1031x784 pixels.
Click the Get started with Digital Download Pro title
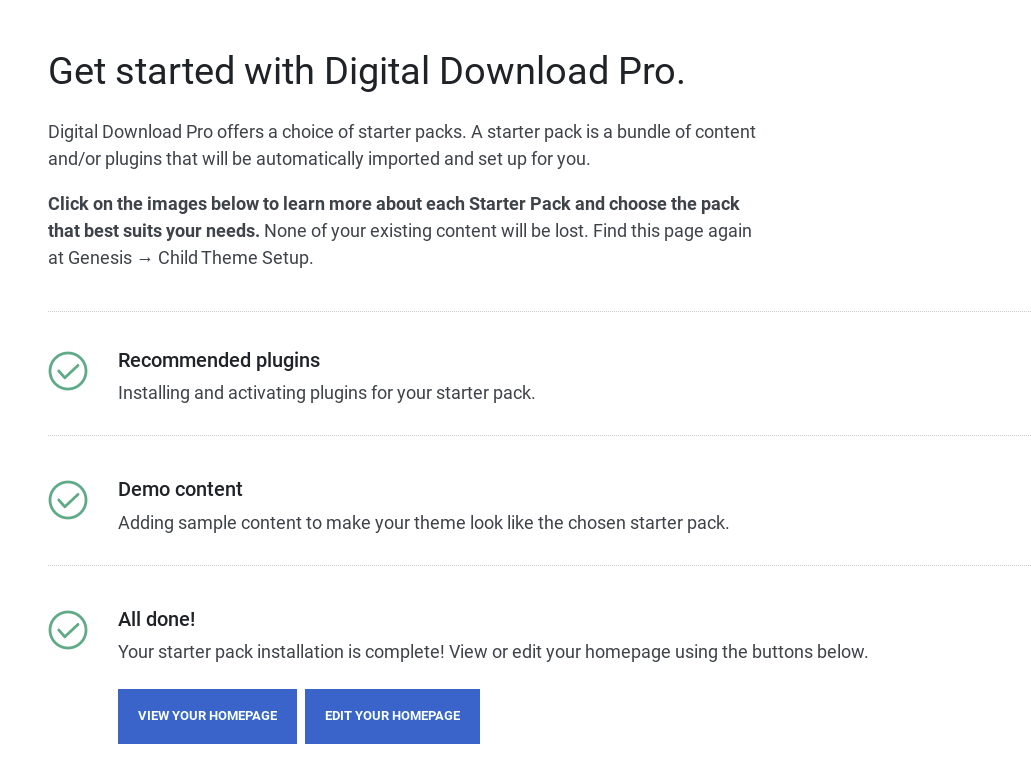coord(367,71)
